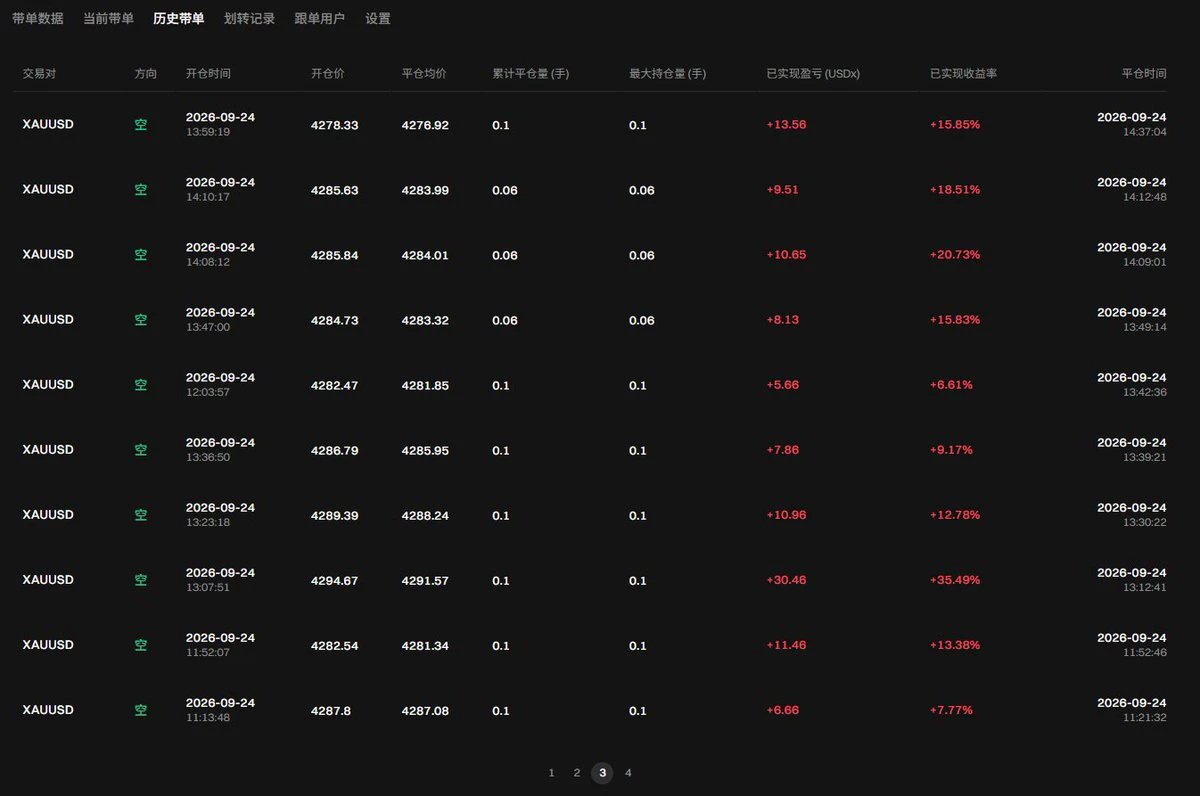
Task: Go to the 划转记录 tab
Action: pyautogui.click(x=250, y=19)
